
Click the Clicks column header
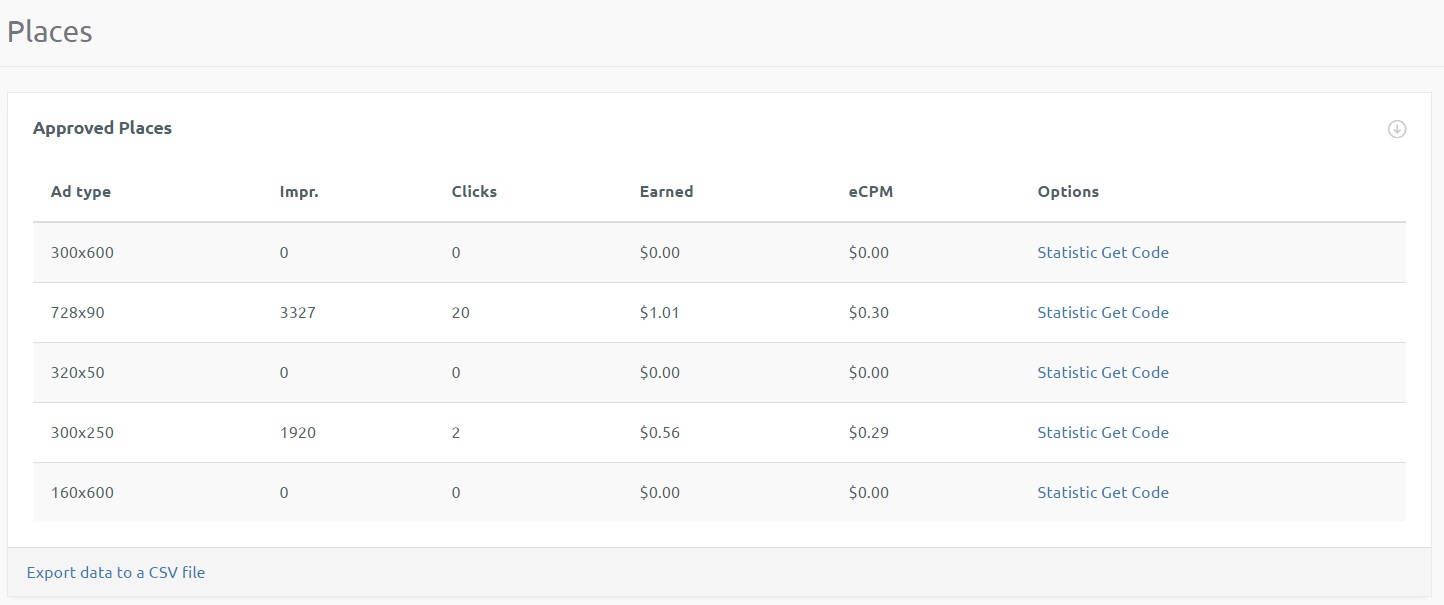coord(474,192)
